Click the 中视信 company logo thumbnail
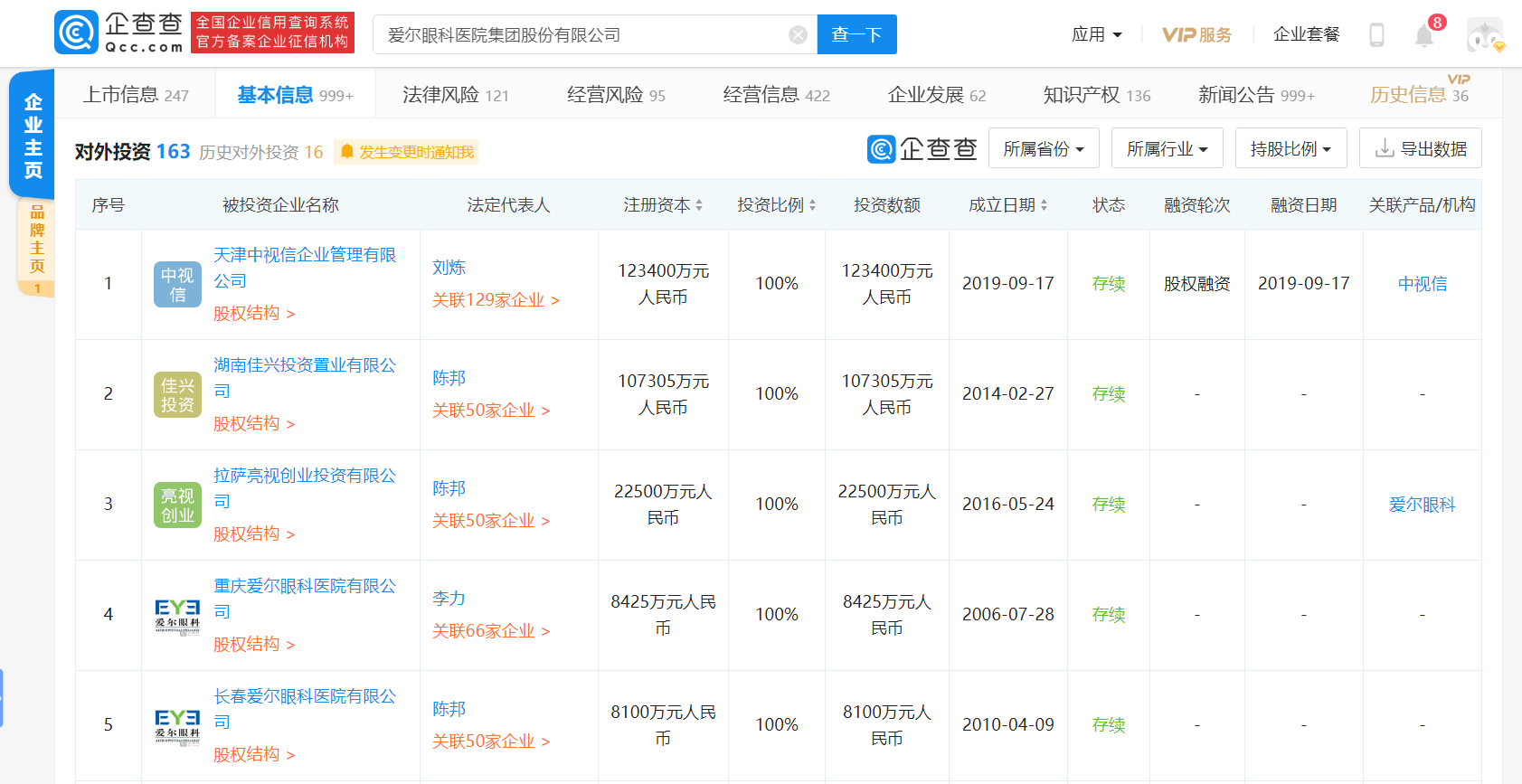1522x784 pixels. pyautogui.click(x=177, y=284)
